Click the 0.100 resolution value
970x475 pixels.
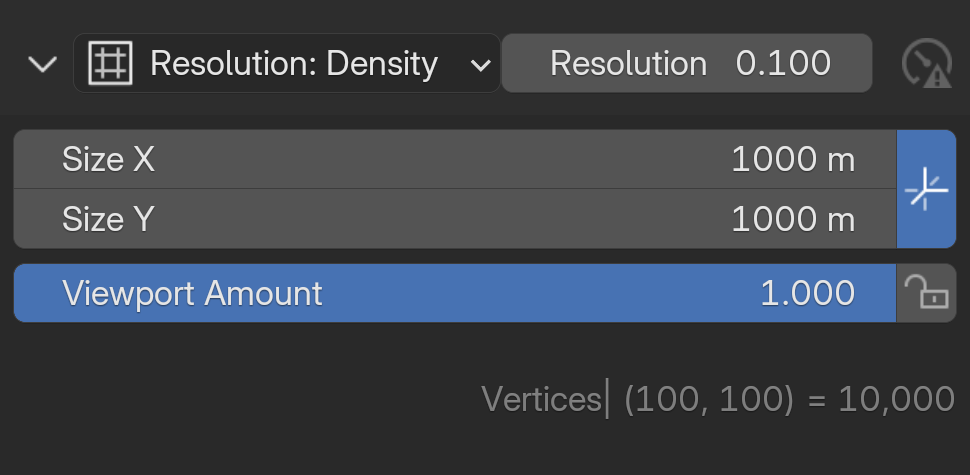(x=783, y=64)
